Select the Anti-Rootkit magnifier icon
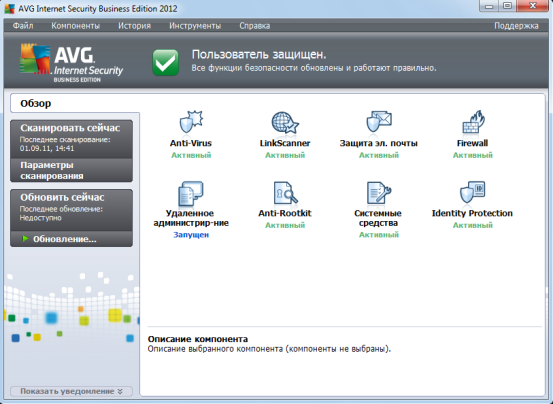Viewport: 553px width, 404px height. coord(285,193)
